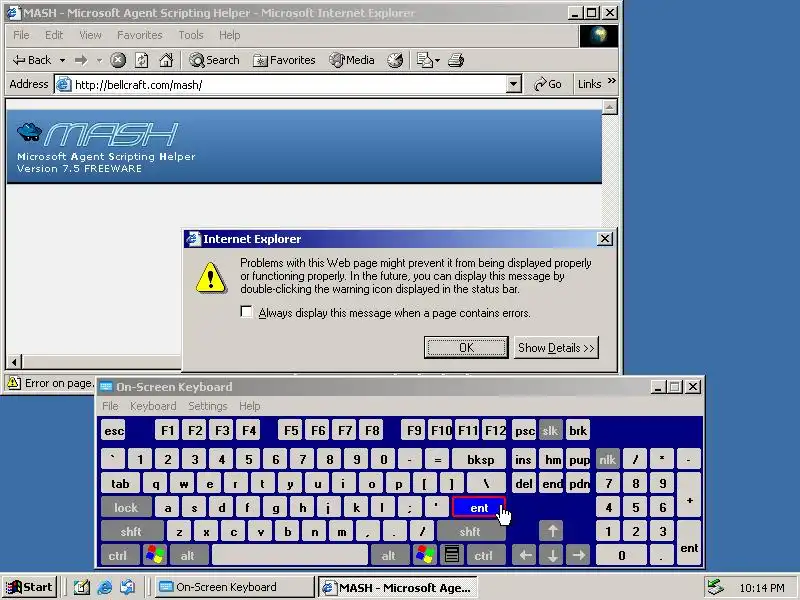Open Favorites panel from IE toolbar
This screenshot has width=800, height=600.
(284, 60)
